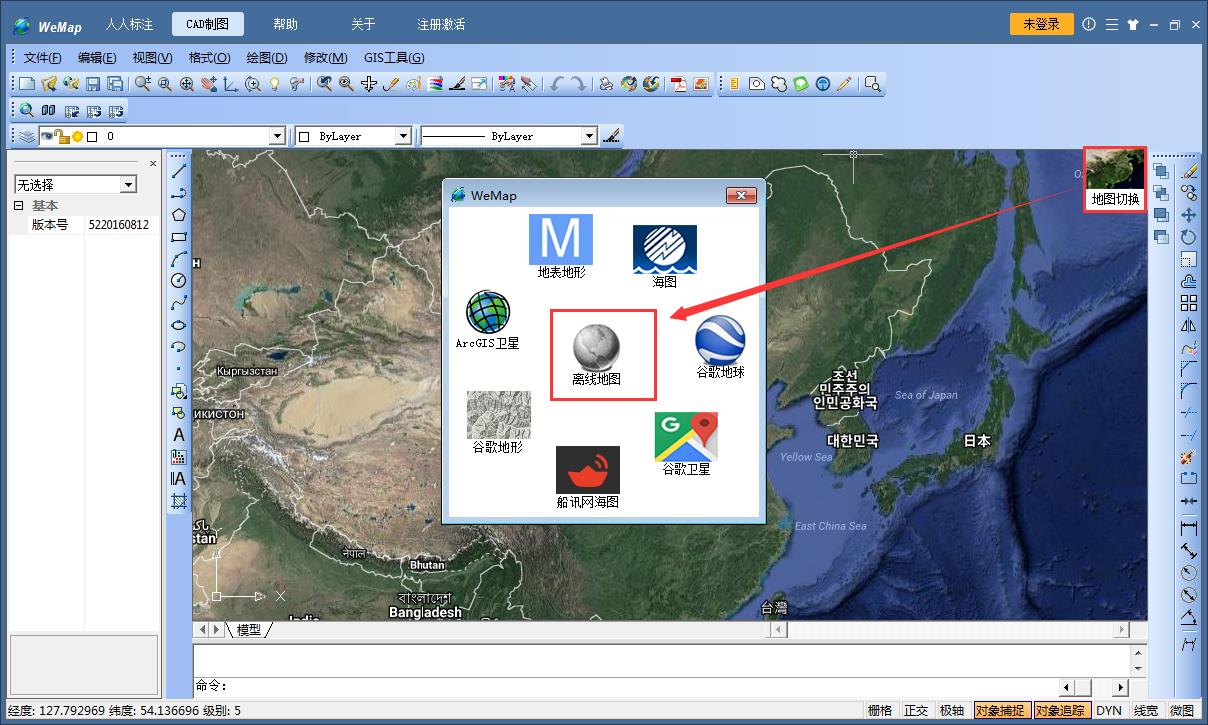This screenshot has height=725, width=1208.
Task: Click the Rotate tool in right toolbar
Action: 1189,237
